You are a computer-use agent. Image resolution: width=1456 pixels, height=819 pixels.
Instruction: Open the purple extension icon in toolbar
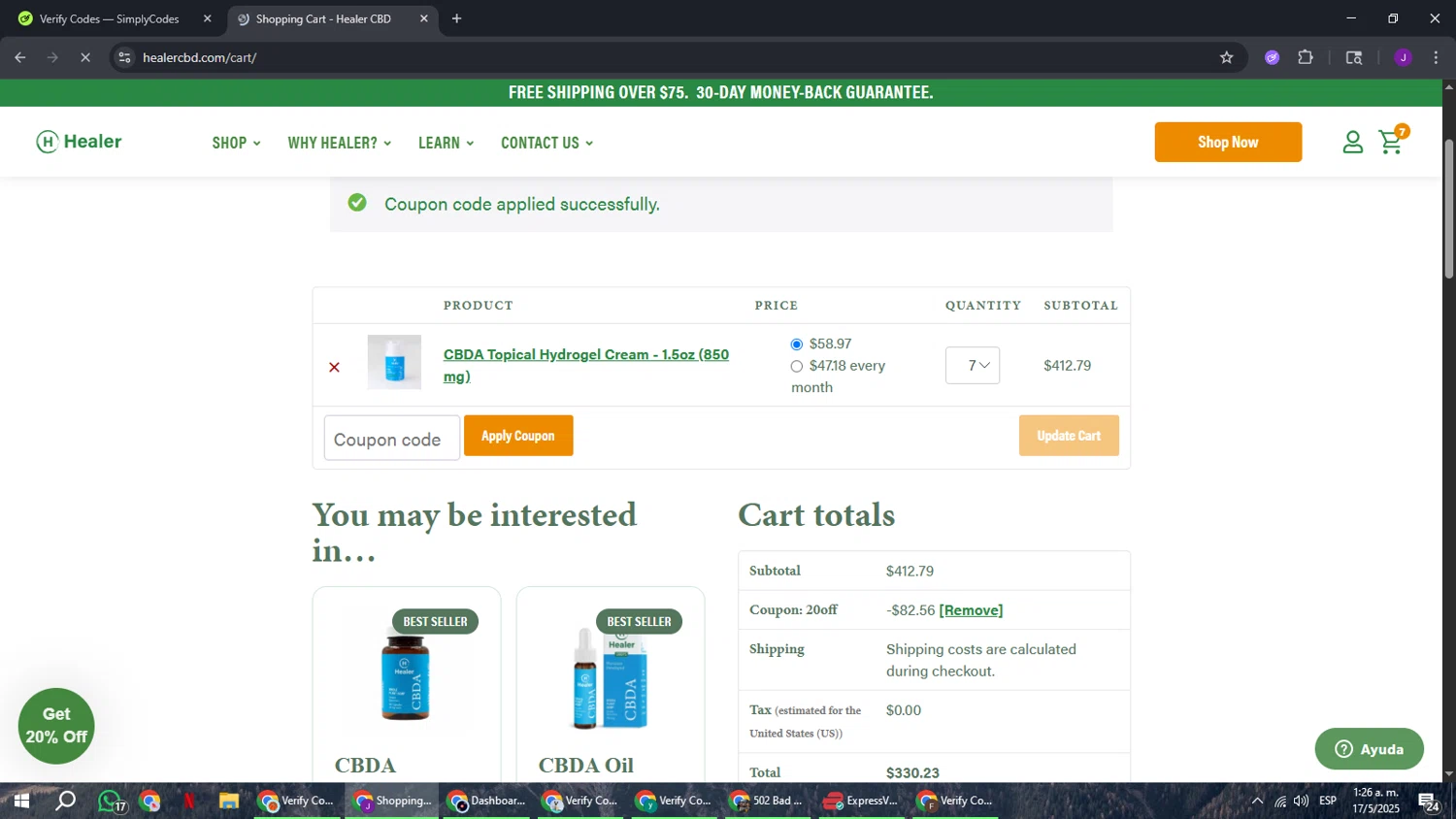tap(1272, 57)
